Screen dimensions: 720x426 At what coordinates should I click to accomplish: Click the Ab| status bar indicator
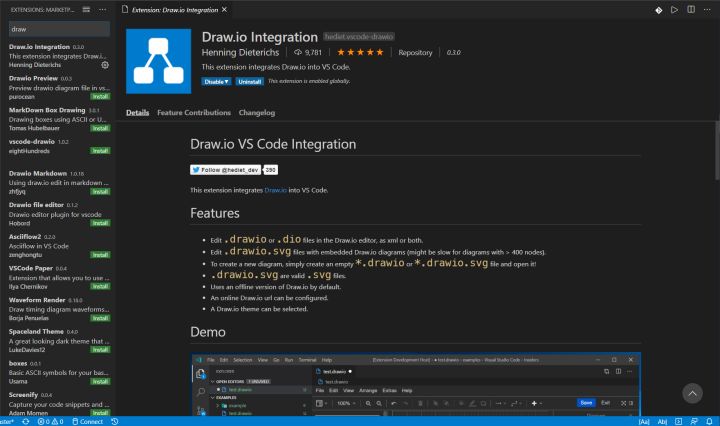click(x=662, y=421)
